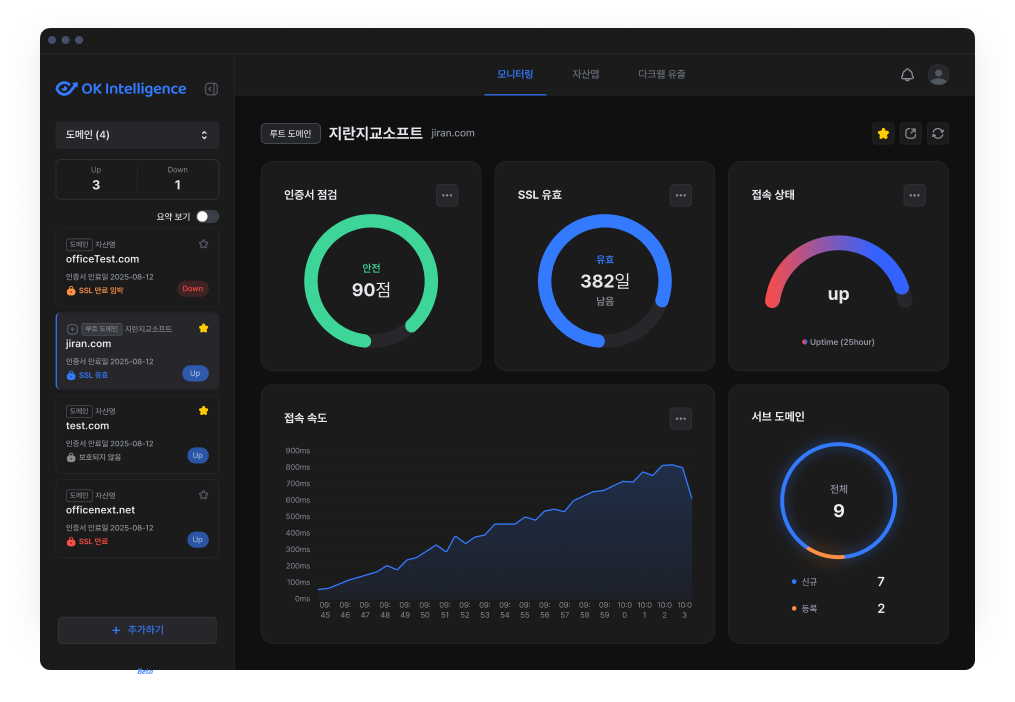Image resolution: width=1015 pixels, height=702 pixels.
Task: Expand the plus icon on jiran.com card
Action: pos(72,329)
